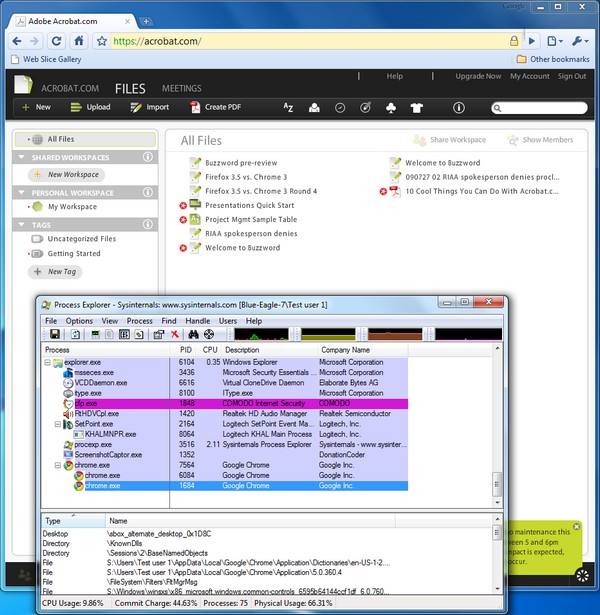This screenshot has height=615, width=600.
Task: Open the Find menu in Process Explorer
Action: tap(169, 321)
